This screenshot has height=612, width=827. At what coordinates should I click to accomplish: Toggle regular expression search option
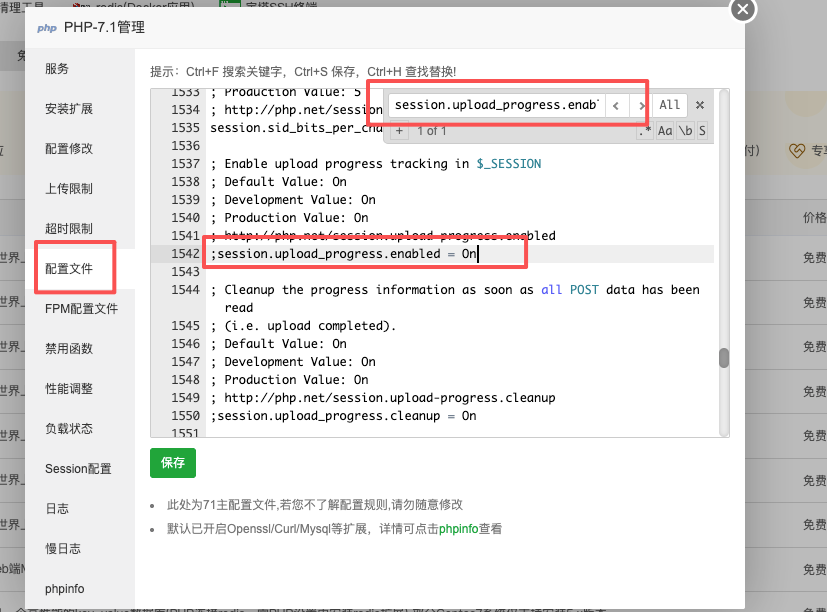pyautogui.click(x=645, y=131)
